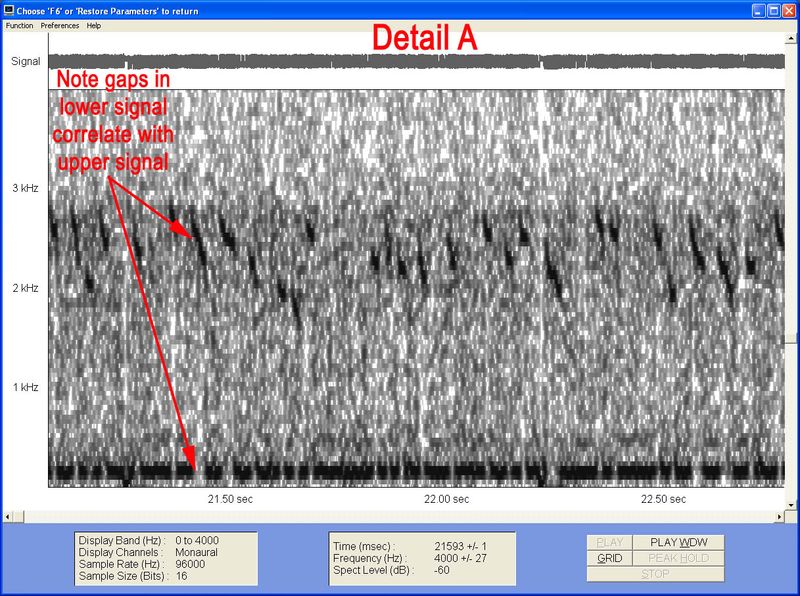Viewport: 800px width, 596px height.
Task: Click the PLAY WDW button
Action: click(678, 542)
